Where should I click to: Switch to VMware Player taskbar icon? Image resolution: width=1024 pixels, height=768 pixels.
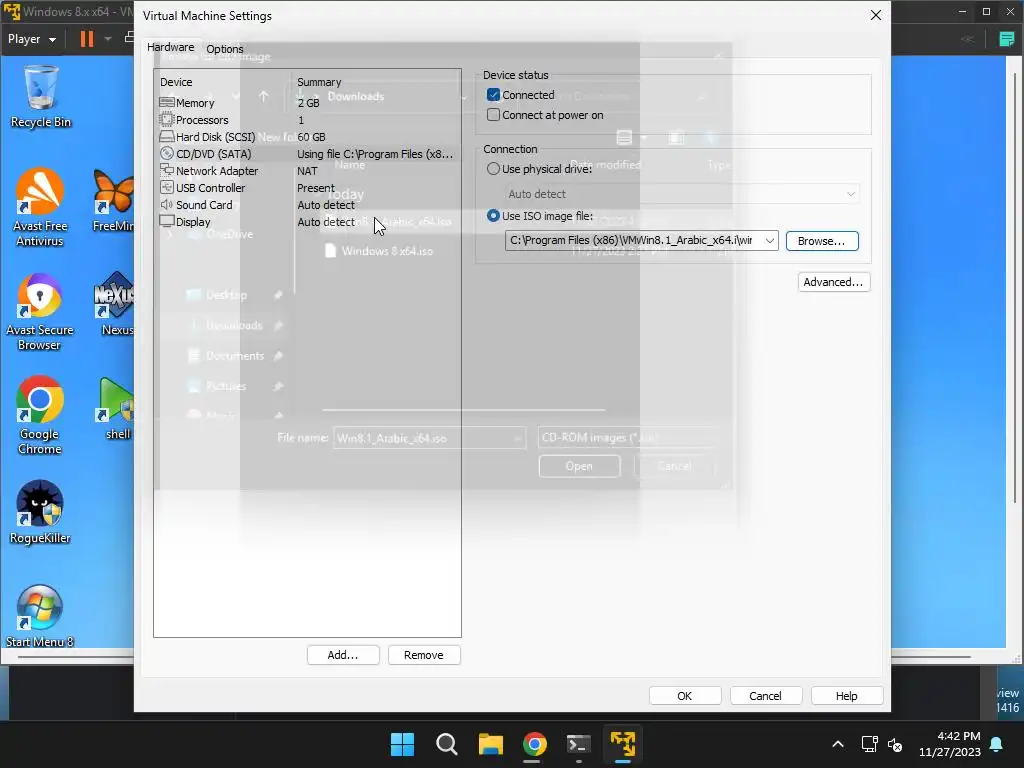coord(622,744)
